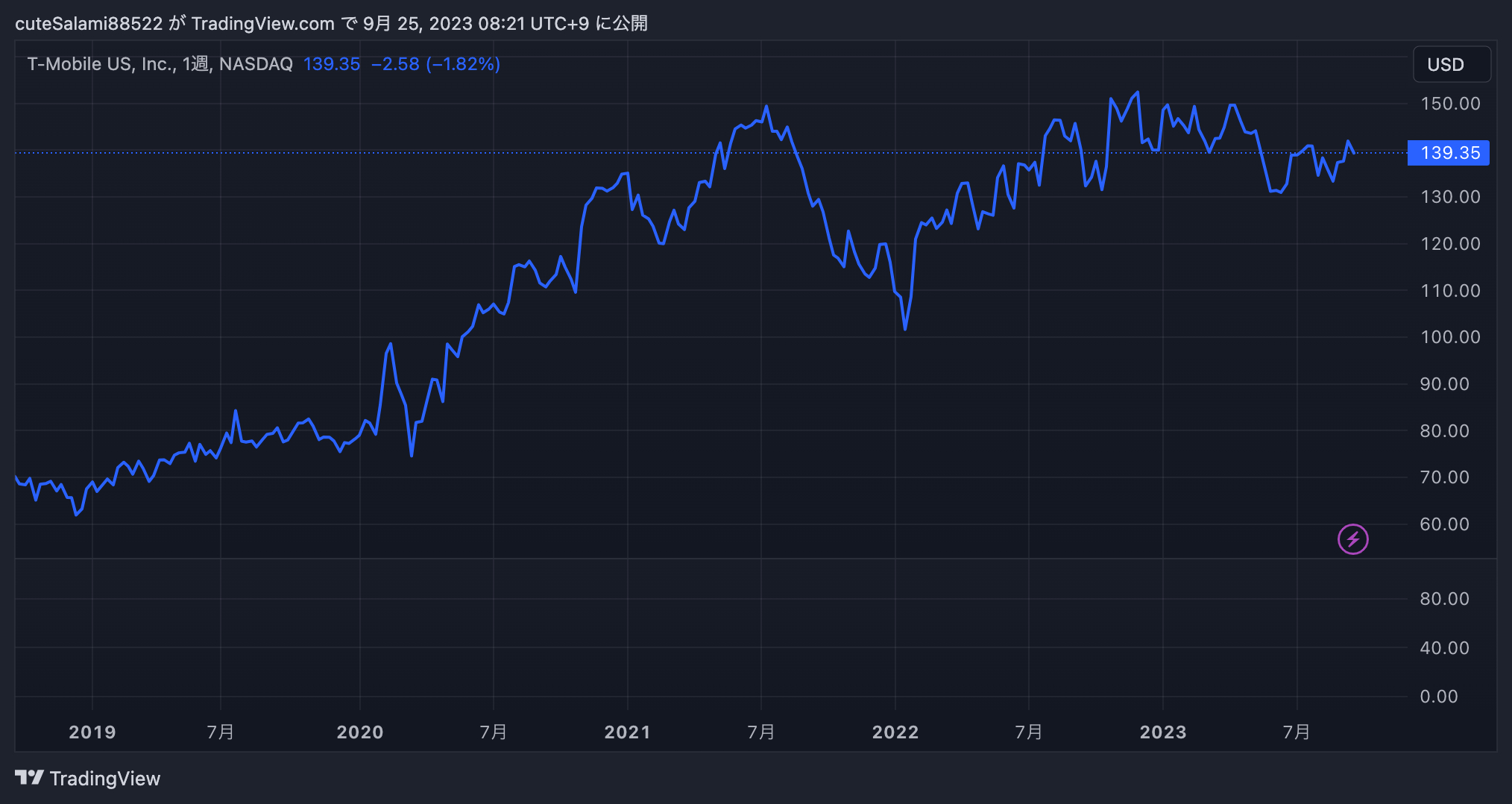Viewport: 1512px width, 804px height.
Task: Select the 2023 time axis label
Action: click(1163, 732)
